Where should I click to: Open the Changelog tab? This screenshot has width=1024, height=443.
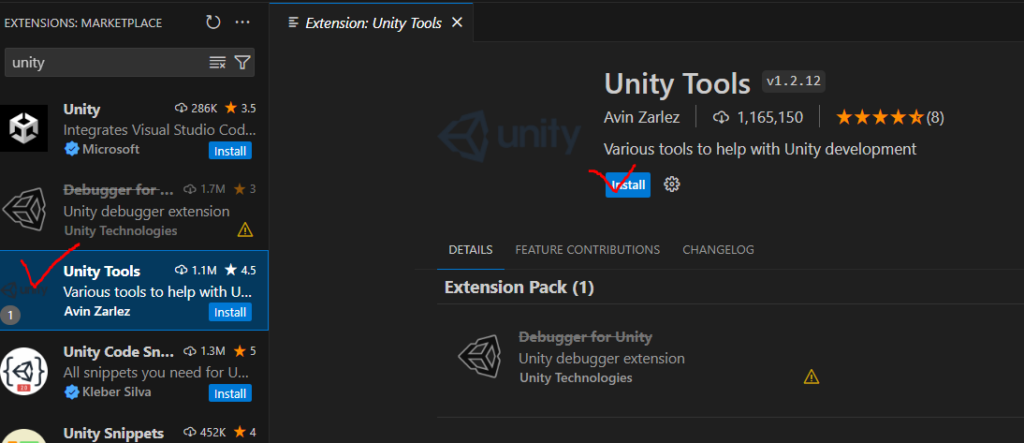pos(718,249)
